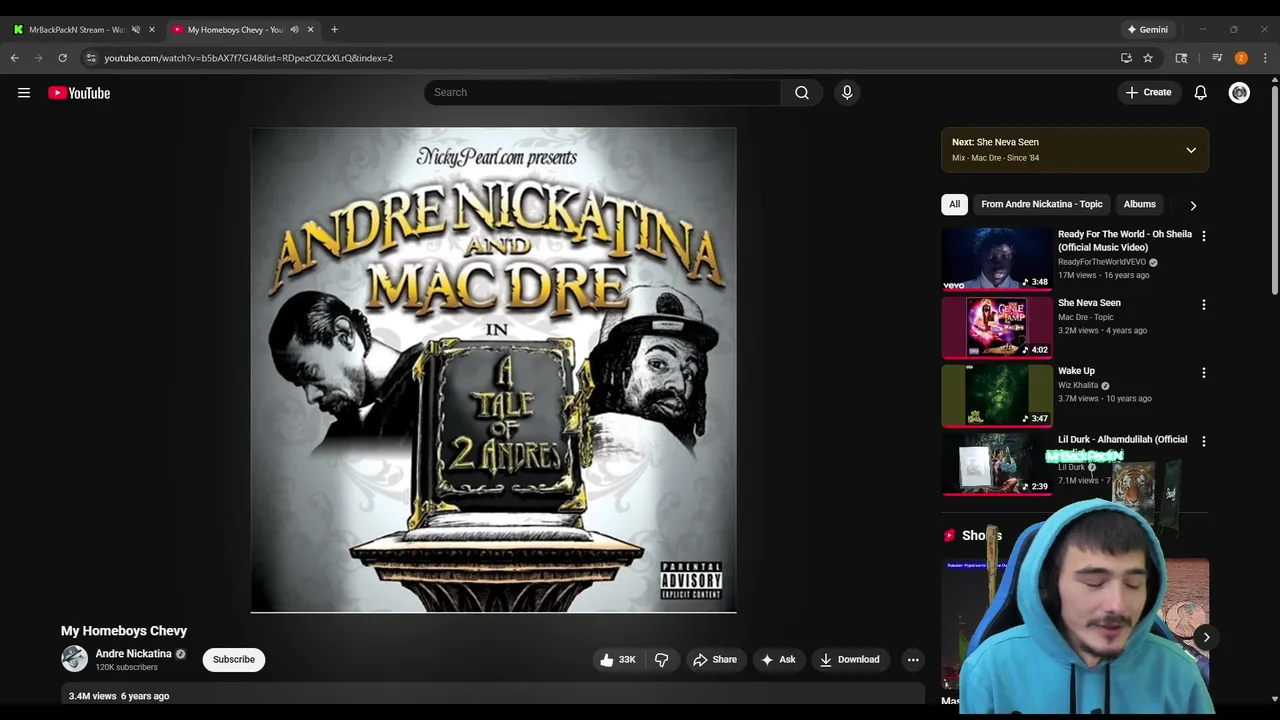Open the media controls icon in toolbar
Screen dimensions: 1280x720
[1217, 58]
